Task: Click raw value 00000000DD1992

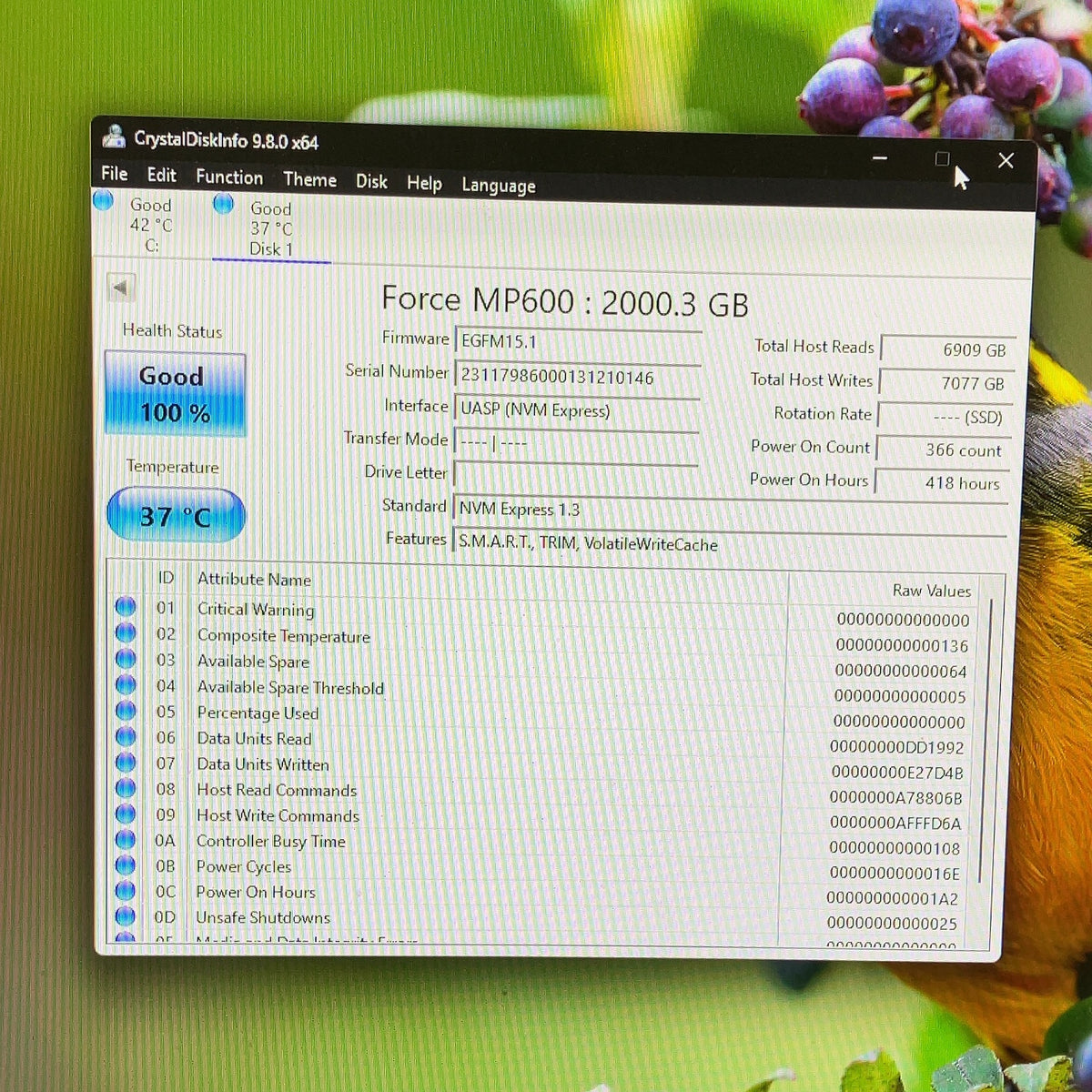Action: coord(896,747)
